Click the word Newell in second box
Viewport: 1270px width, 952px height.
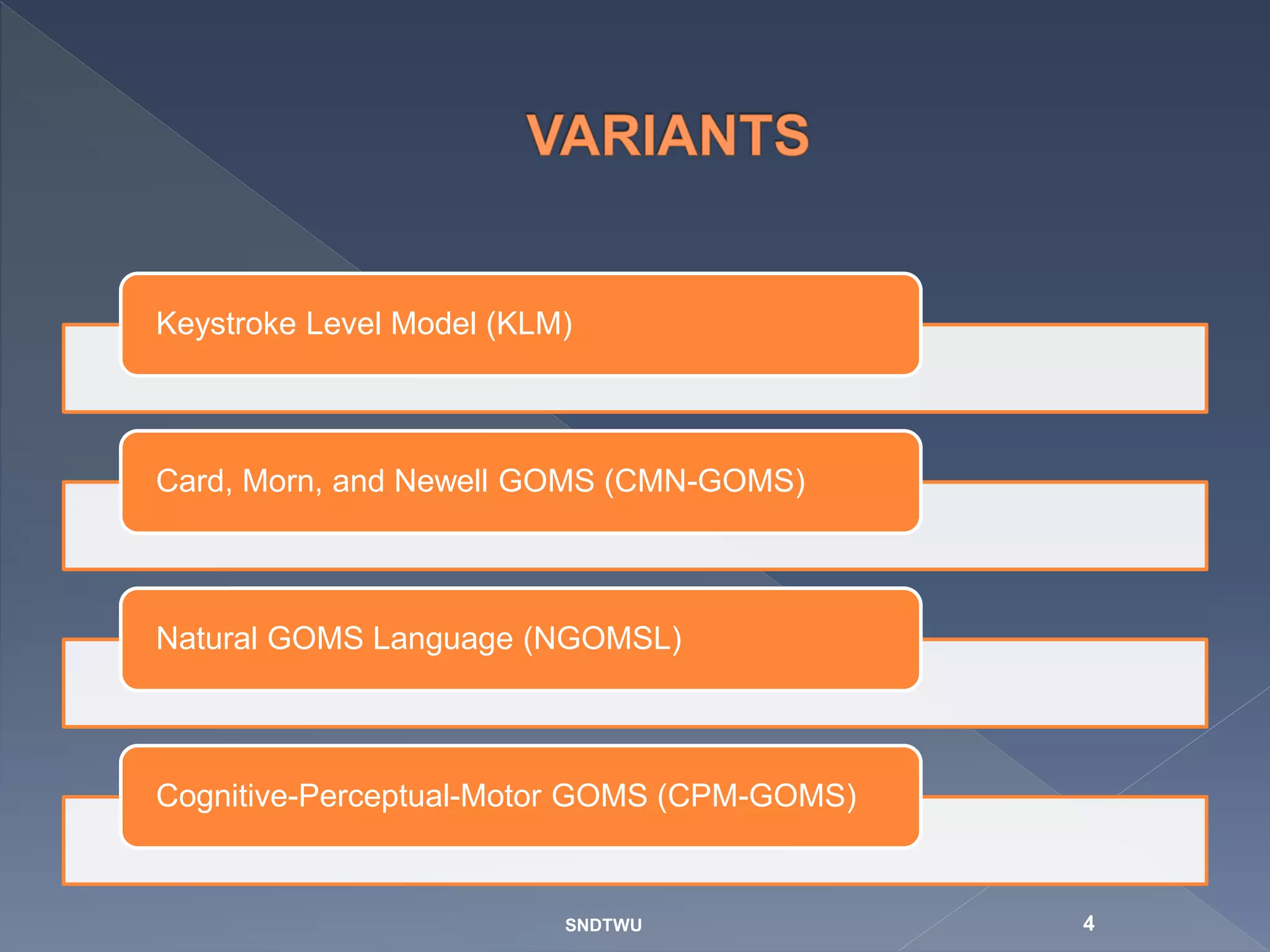(441, 481)
